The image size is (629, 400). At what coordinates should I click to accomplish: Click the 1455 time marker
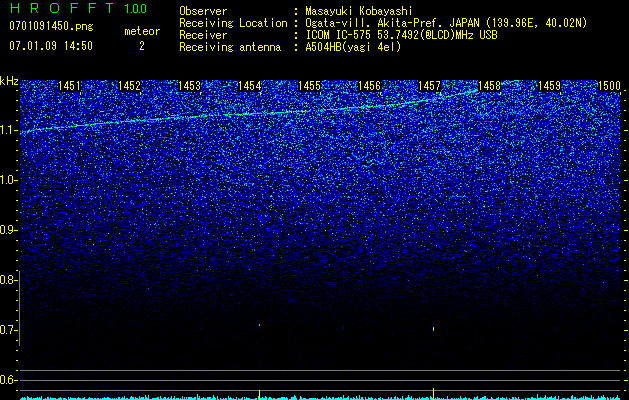[309, 86]
